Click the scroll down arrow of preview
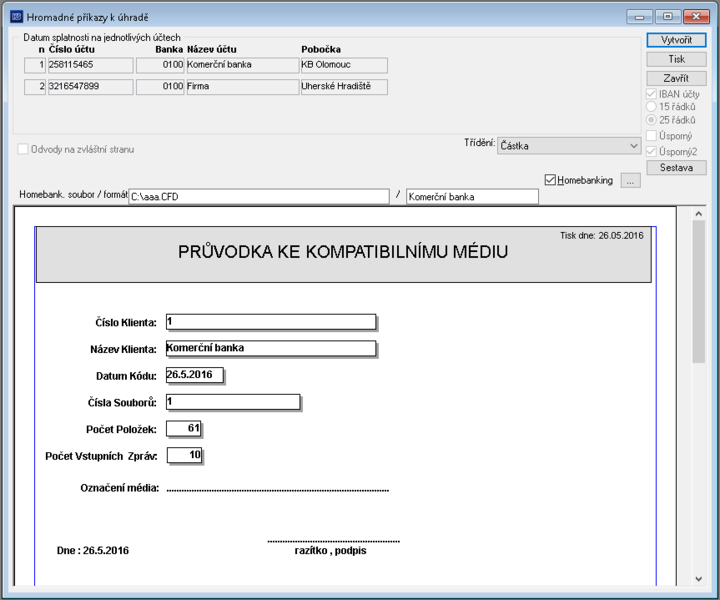The width and height of the screenshot is (720, 600). pyautogui.click(x=698, y=579)
